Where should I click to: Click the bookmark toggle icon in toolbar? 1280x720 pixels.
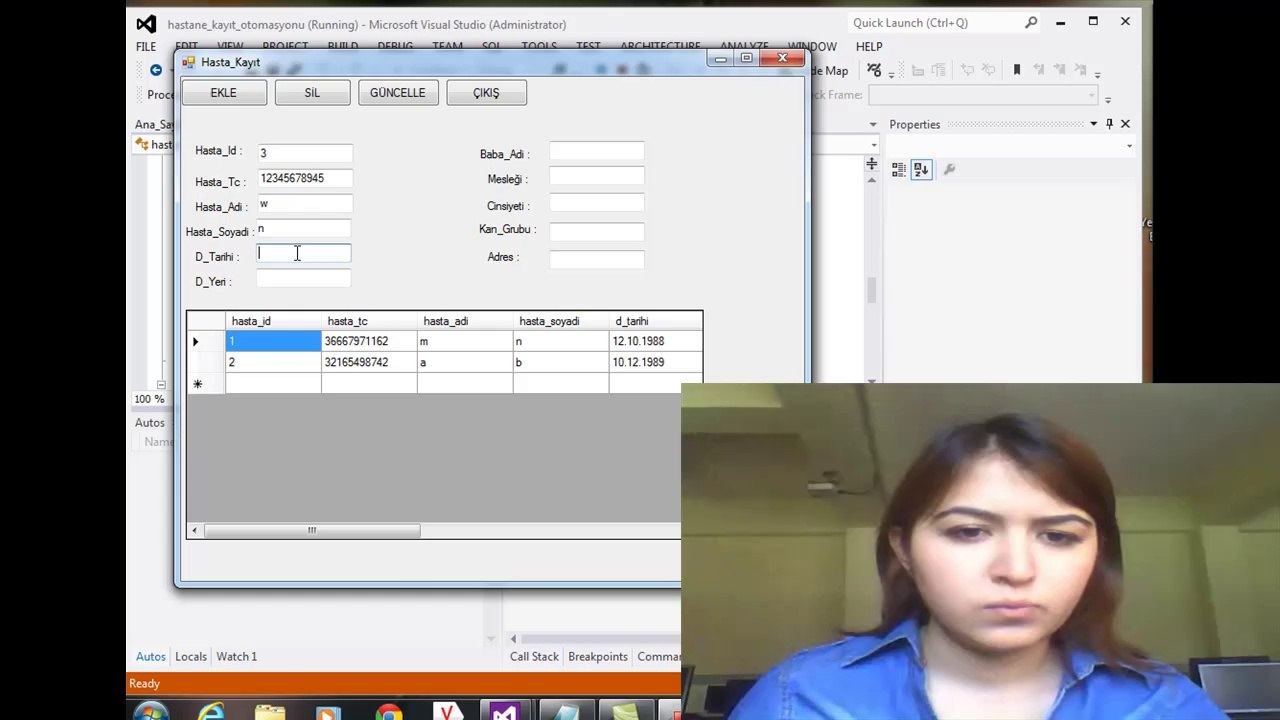[x=1017, y=70]
